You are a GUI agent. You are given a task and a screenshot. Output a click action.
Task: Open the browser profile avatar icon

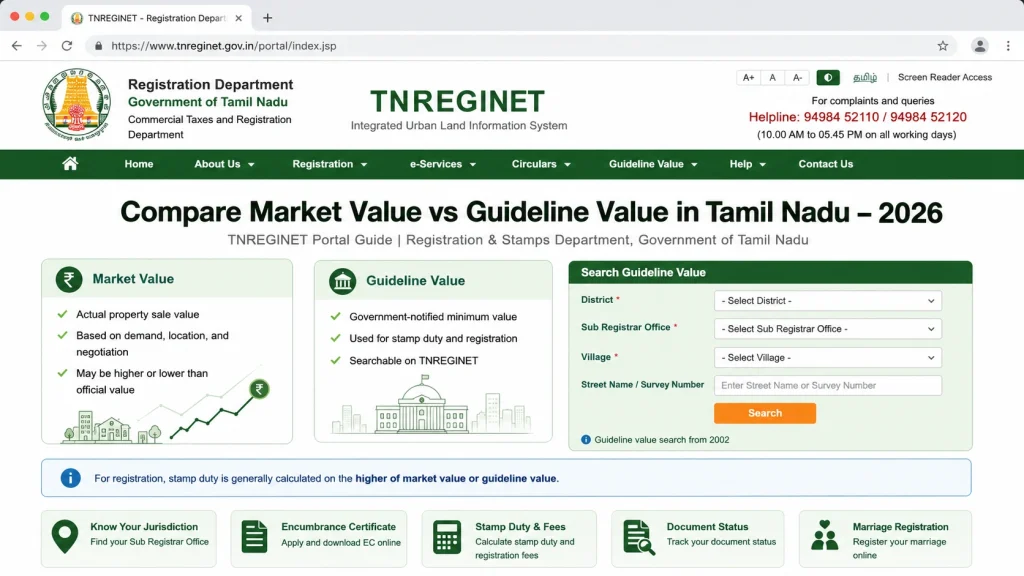click(979, 46)
